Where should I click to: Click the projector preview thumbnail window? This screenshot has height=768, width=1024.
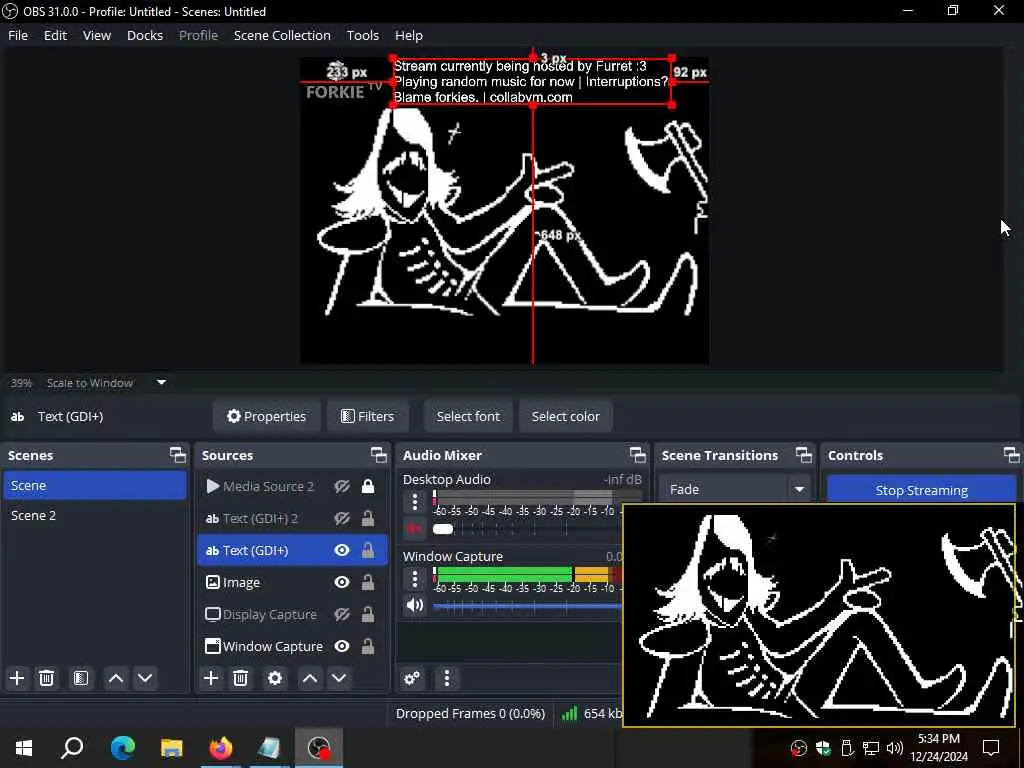[x=819, y=615]
